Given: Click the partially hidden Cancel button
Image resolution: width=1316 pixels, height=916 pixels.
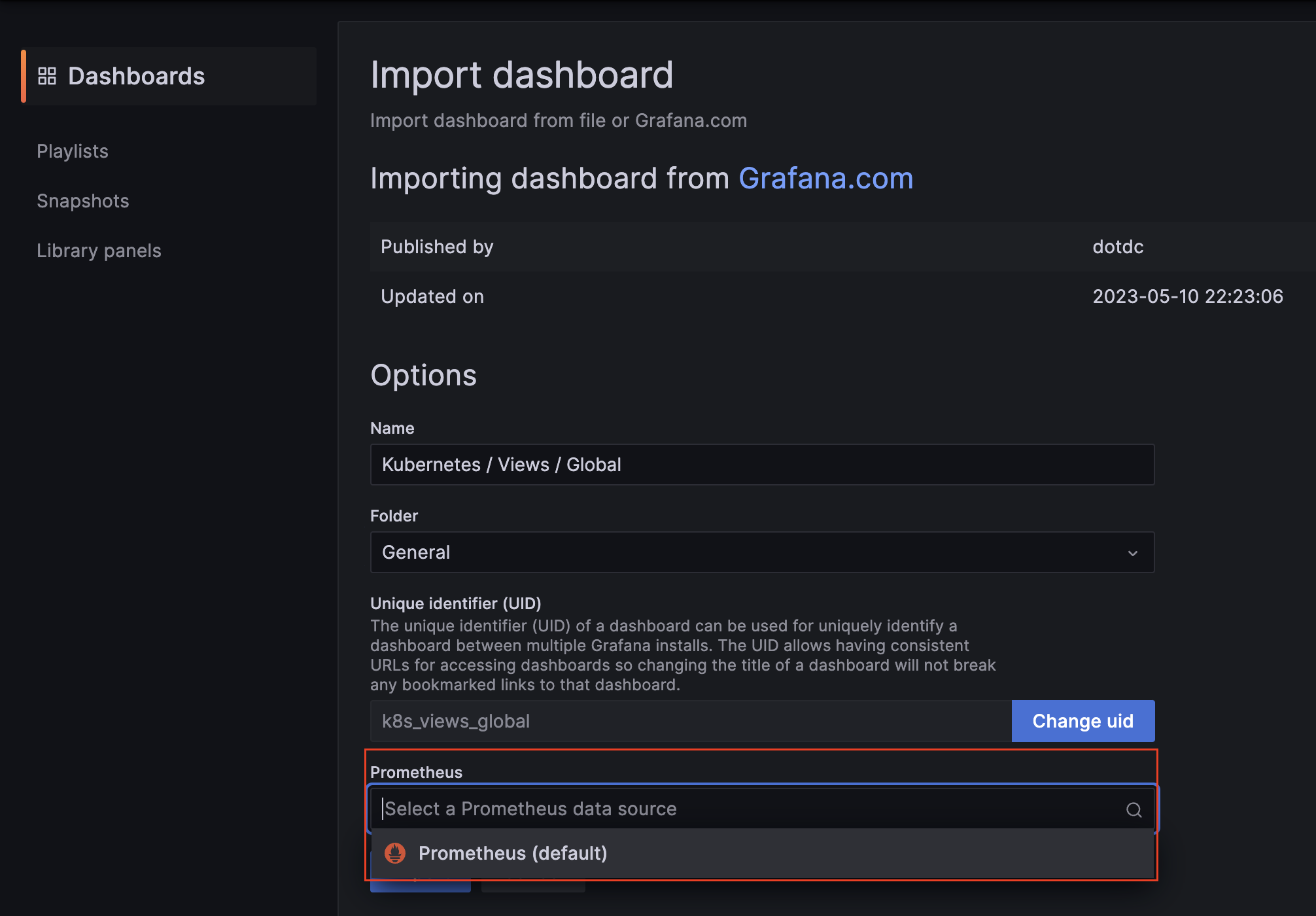Looking at the screenshot, I should click(533, 887).
